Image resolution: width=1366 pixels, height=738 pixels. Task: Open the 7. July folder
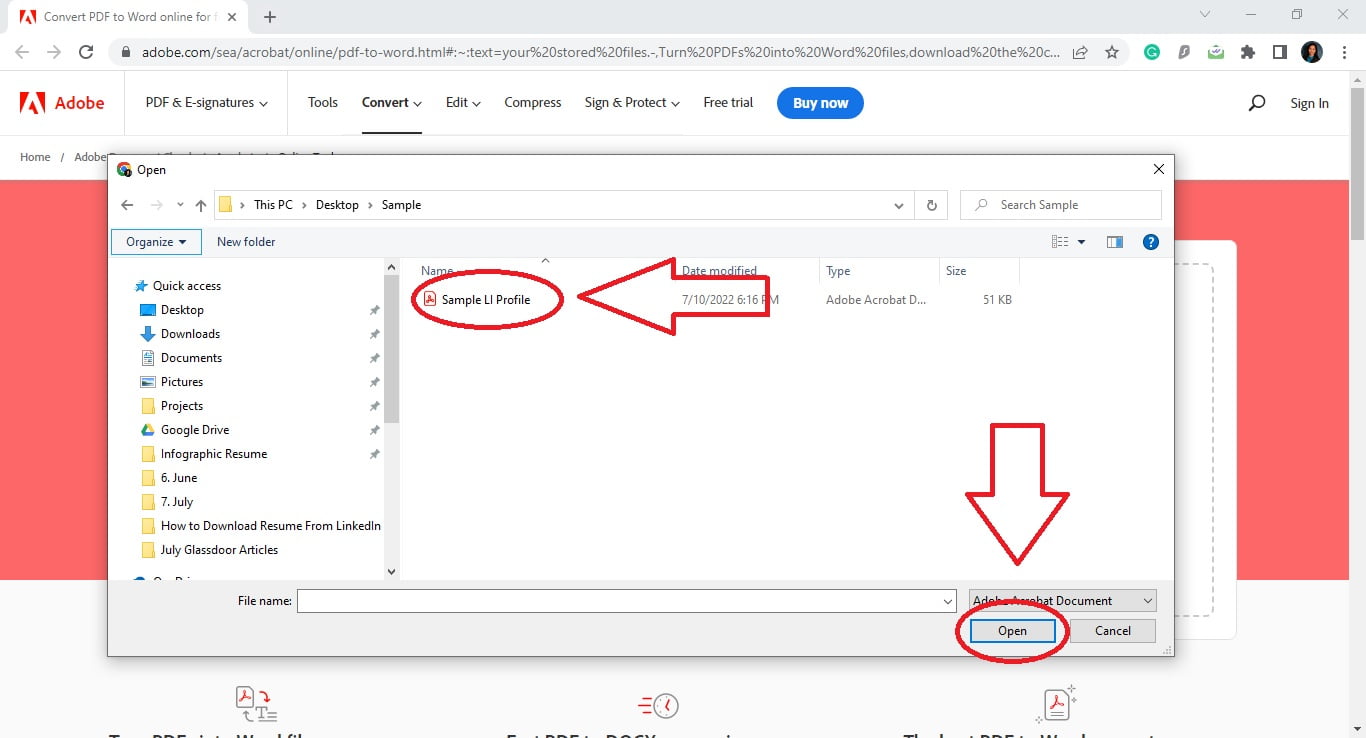pos(177,502)
